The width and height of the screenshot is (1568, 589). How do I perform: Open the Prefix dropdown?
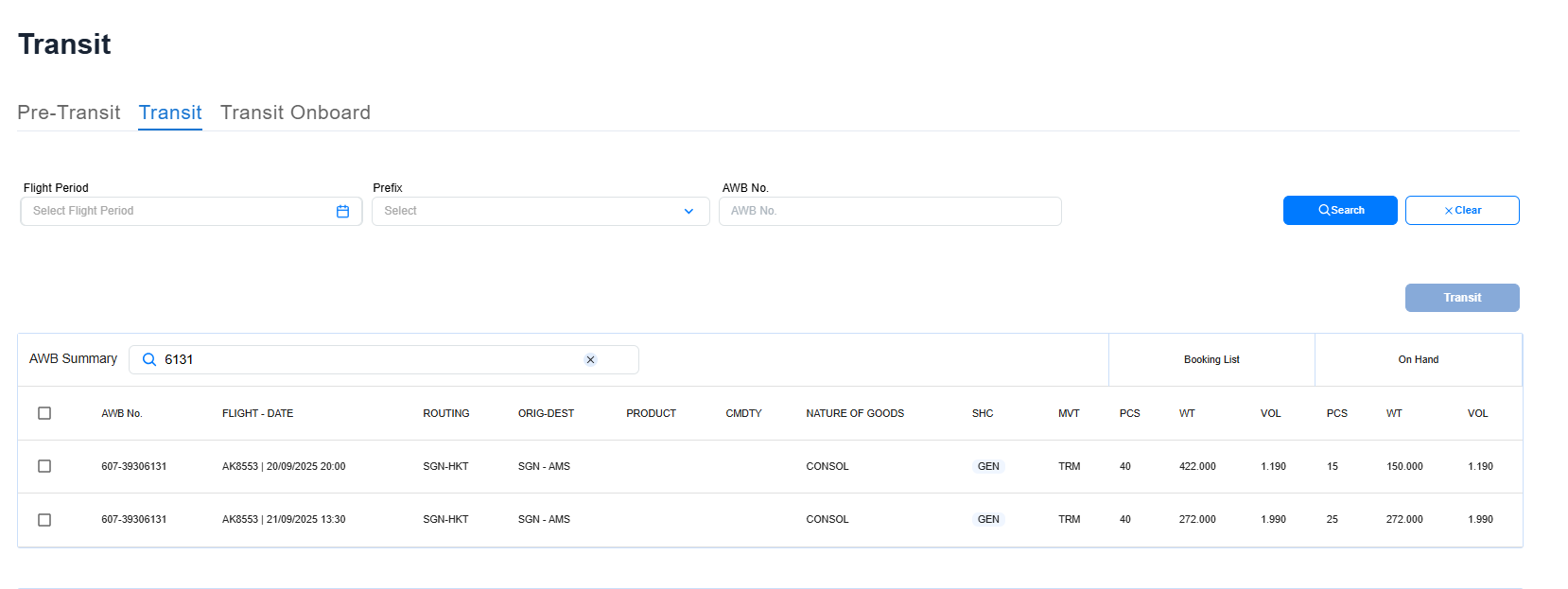(530, 212)
